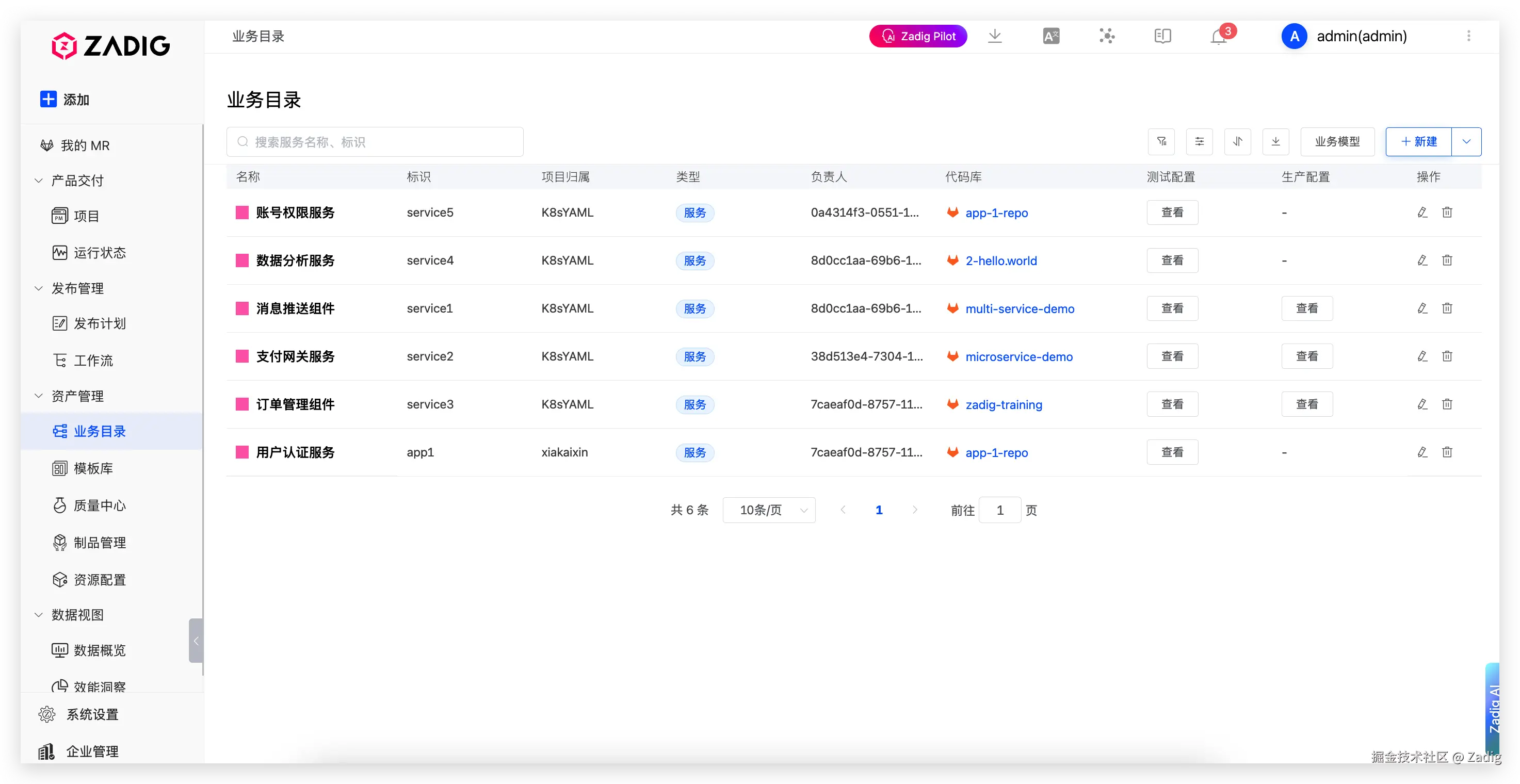Click the sort arrows icon in the toolbar

click(1237, 141)
